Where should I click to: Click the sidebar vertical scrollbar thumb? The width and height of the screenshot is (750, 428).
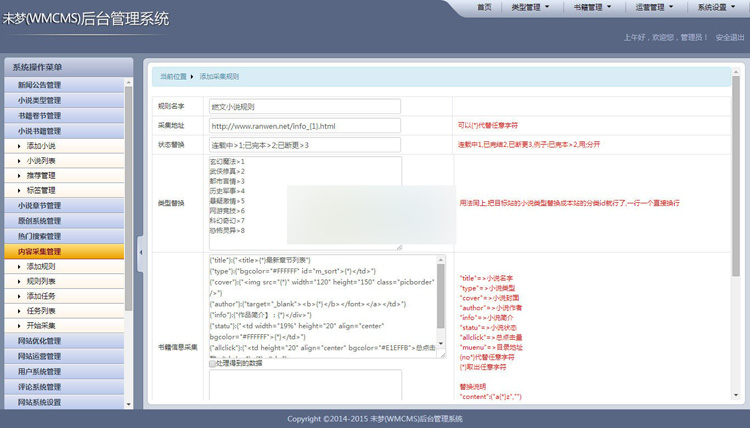128,198
